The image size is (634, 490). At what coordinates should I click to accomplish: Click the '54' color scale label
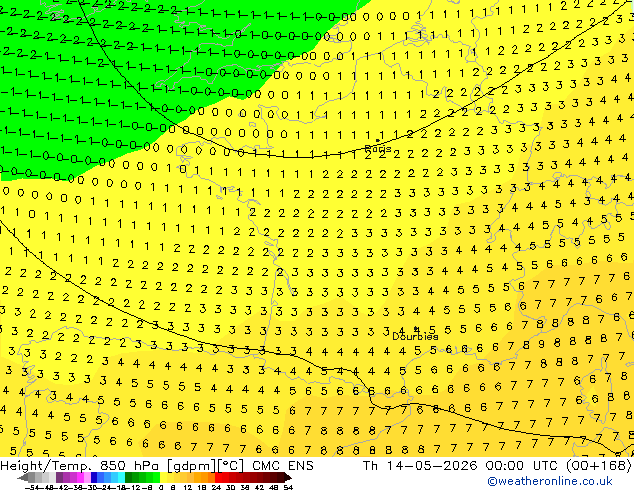coord(288,487)
